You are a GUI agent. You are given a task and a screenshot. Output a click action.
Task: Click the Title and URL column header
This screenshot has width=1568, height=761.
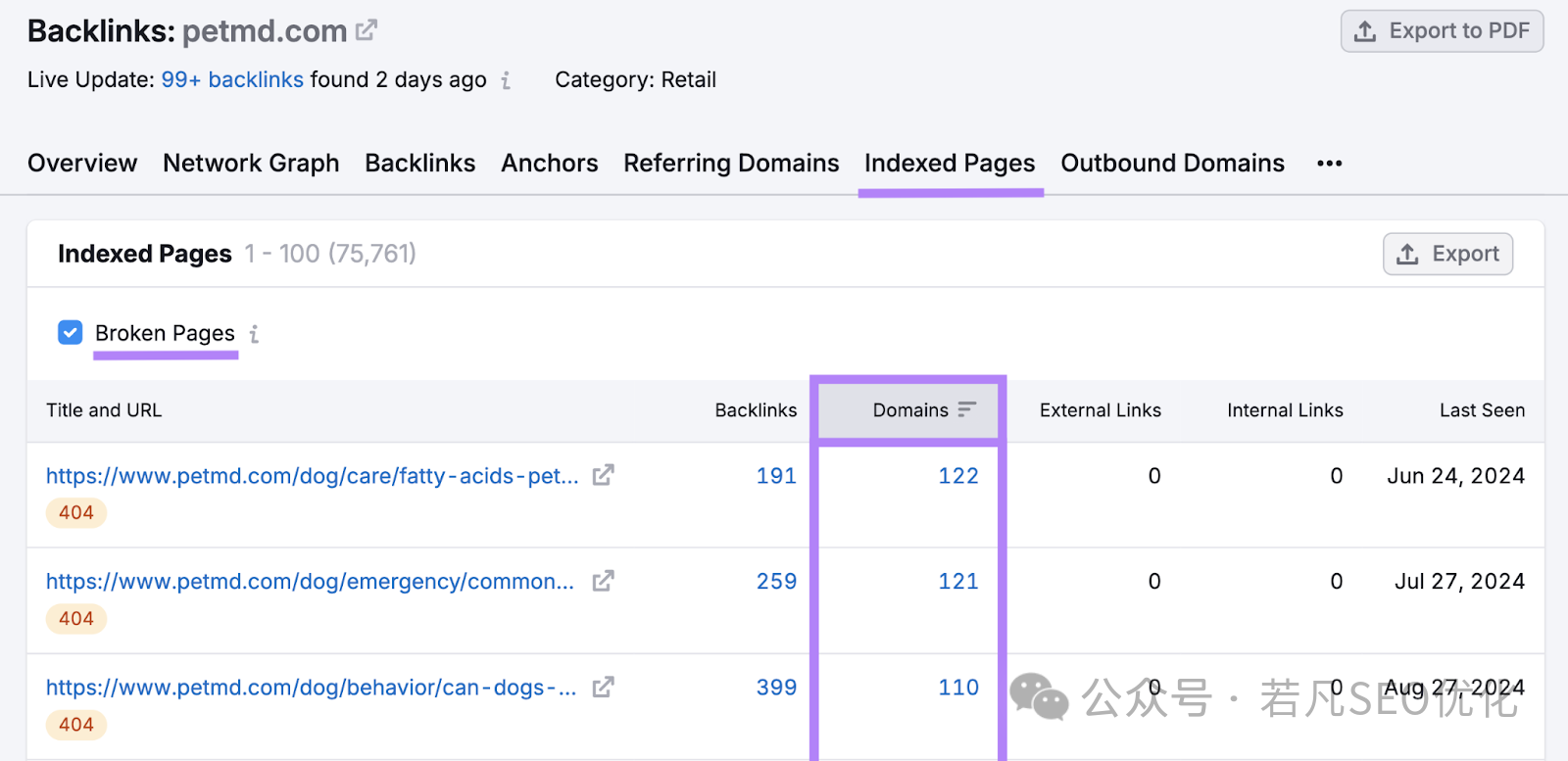click(104, 410)
